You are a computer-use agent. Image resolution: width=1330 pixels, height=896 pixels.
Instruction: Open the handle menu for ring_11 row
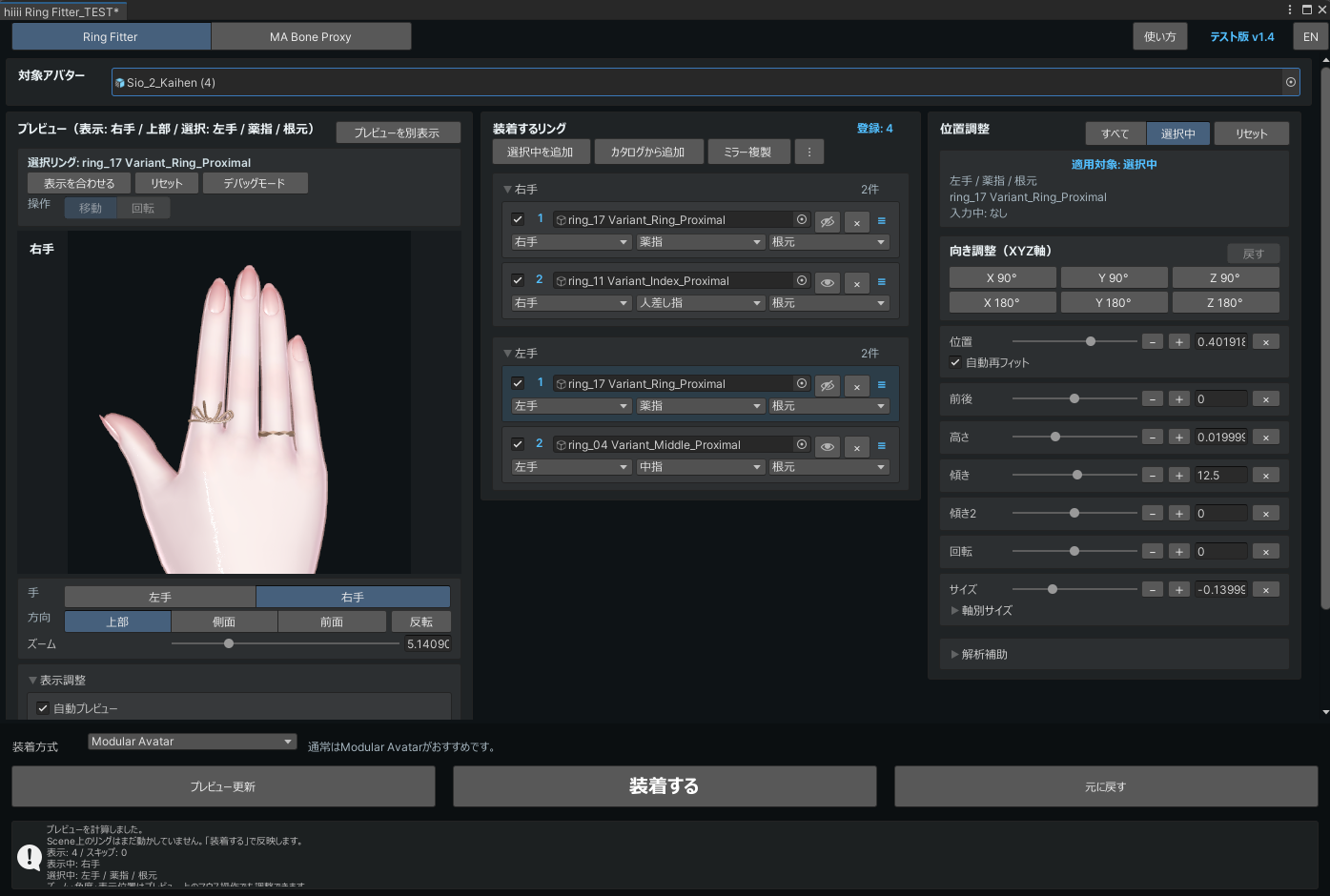click(x=882, y=281)
